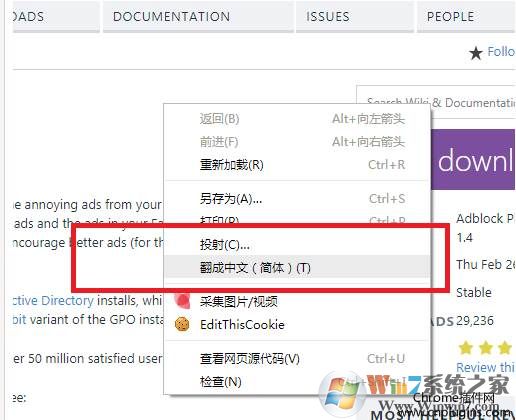The image size is (516, 420).
Task: Click the Search Wiki & Documentation field
Action: click(x=436, y=102)
